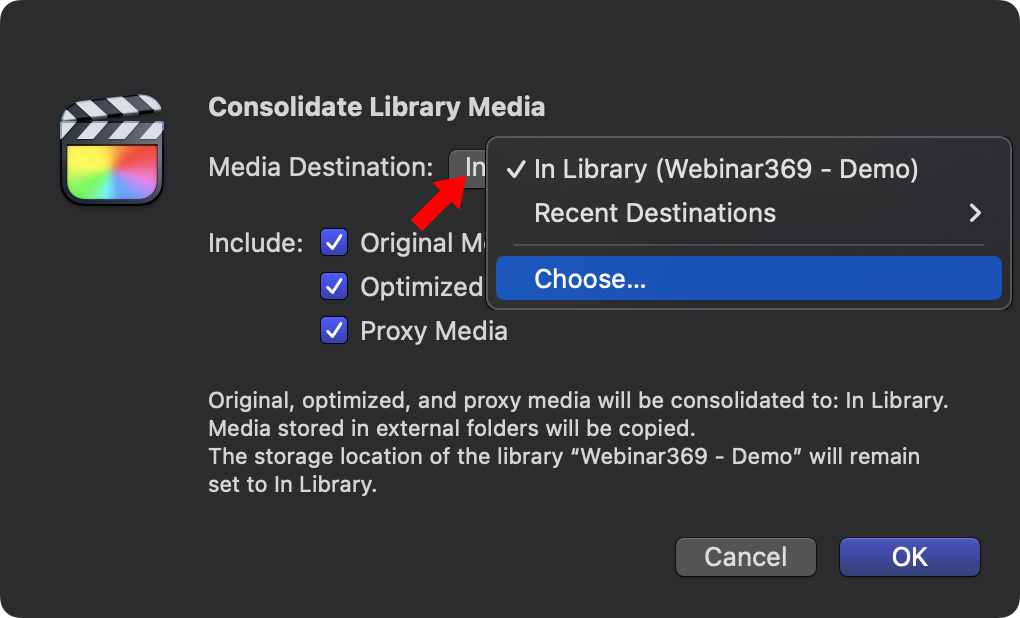Open the Media Destination pop-up button
This screenshot has height=618, width=1020.
coord(468,167)
